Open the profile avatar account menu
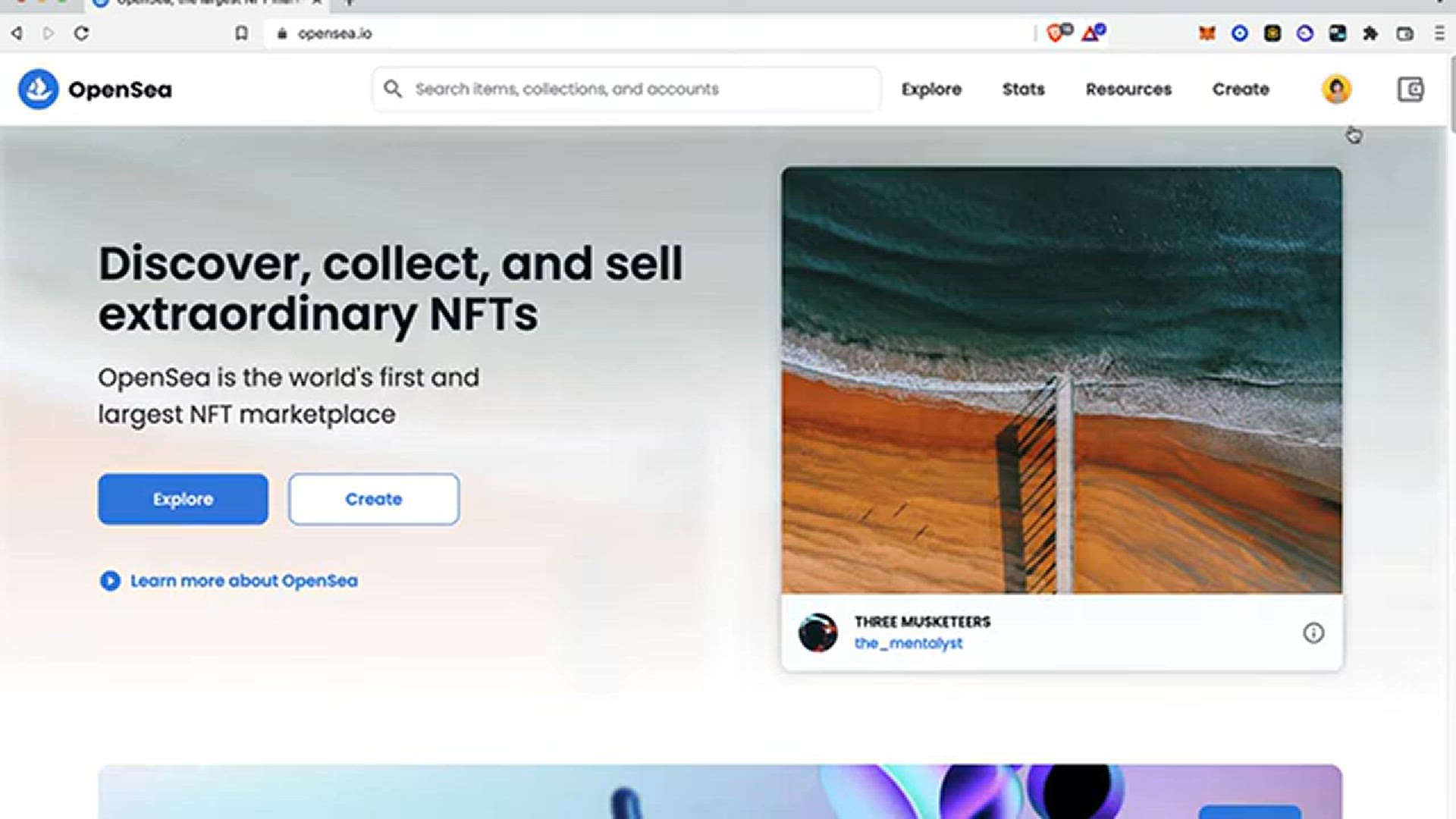 (1336, 89)
